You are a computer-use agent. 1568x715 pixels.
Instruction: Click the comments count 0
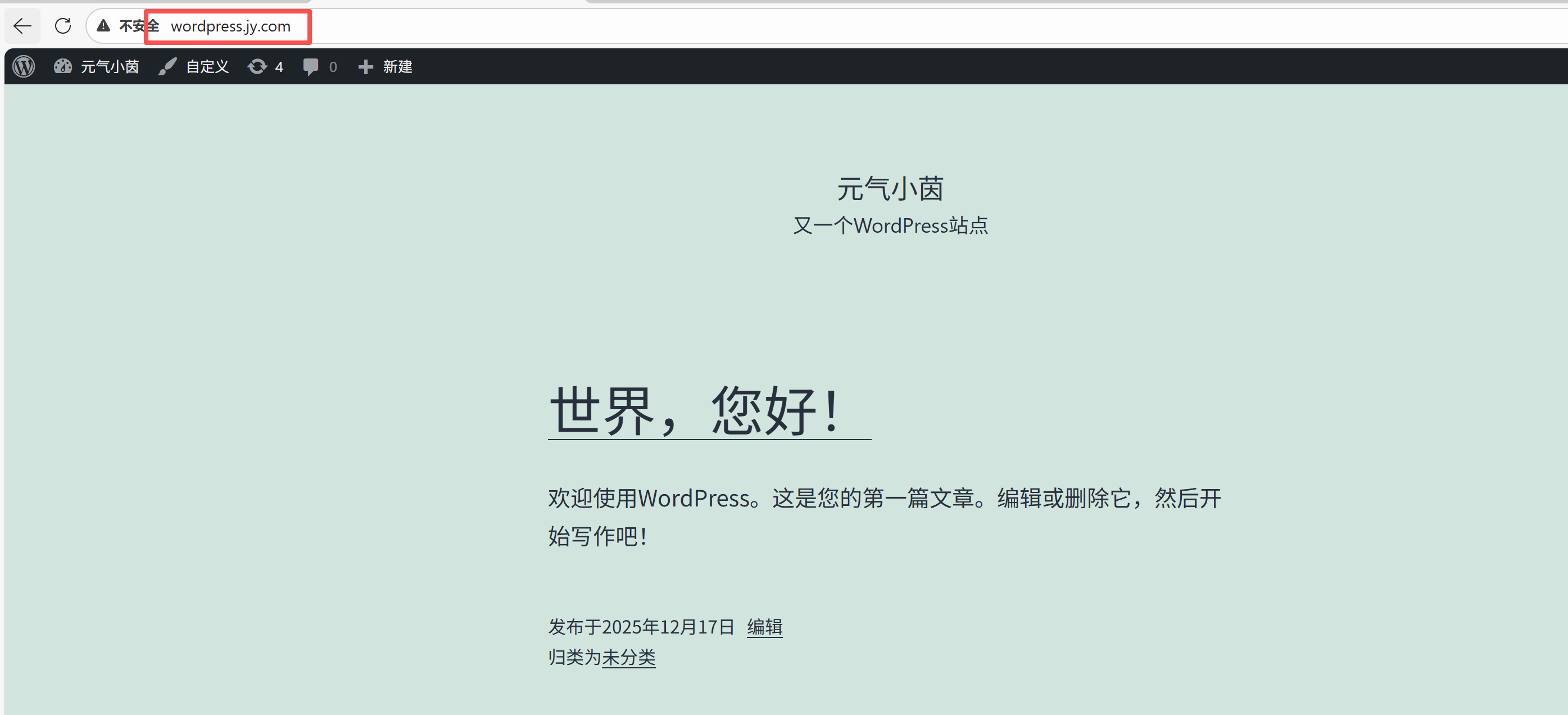tap(333, 67)
